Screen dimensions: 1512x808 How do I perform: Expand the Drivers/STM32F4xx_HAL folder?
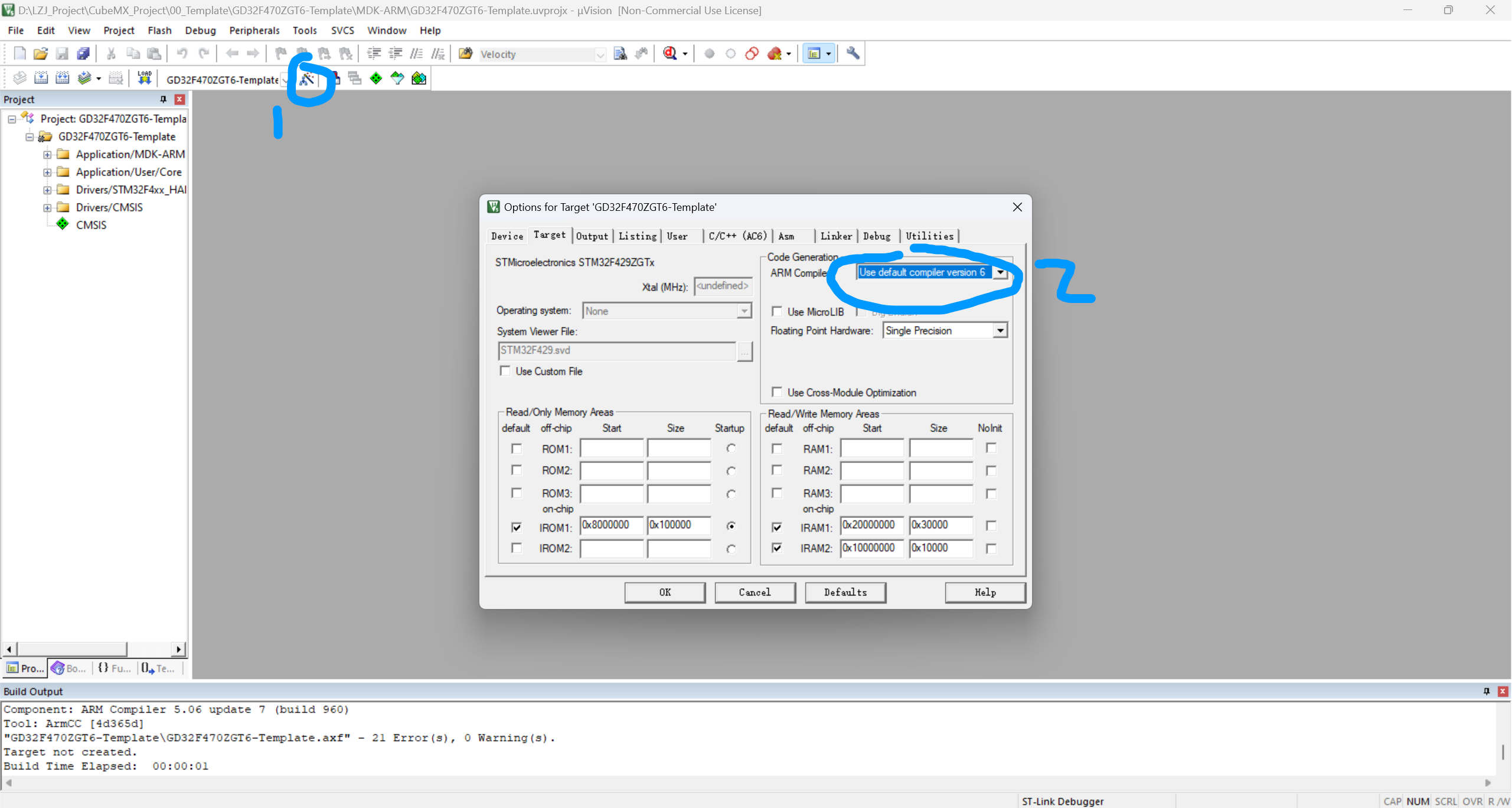tap(47, 190)
